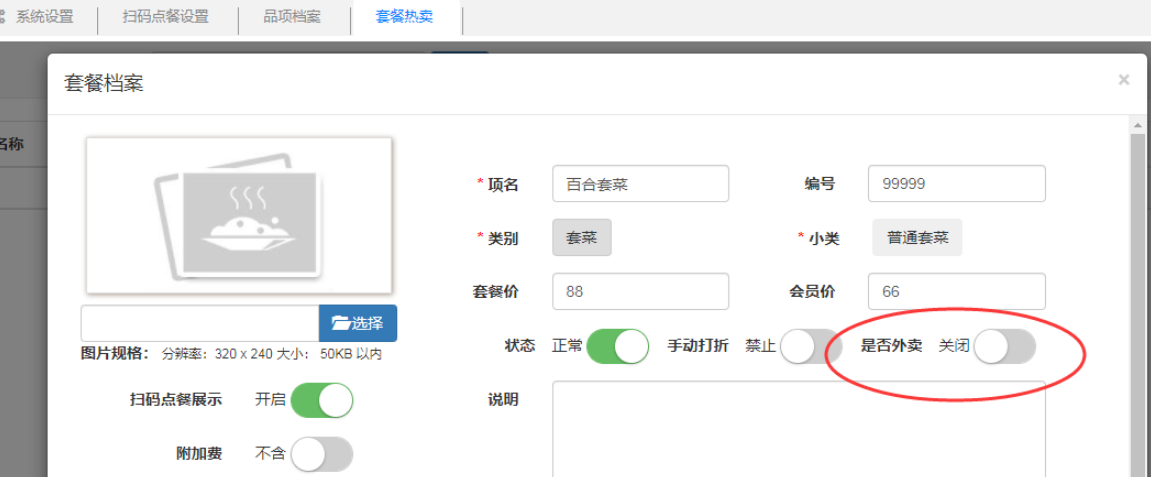Click the 编号 input field
1151x477 pixels.
(x=956, y=184)
